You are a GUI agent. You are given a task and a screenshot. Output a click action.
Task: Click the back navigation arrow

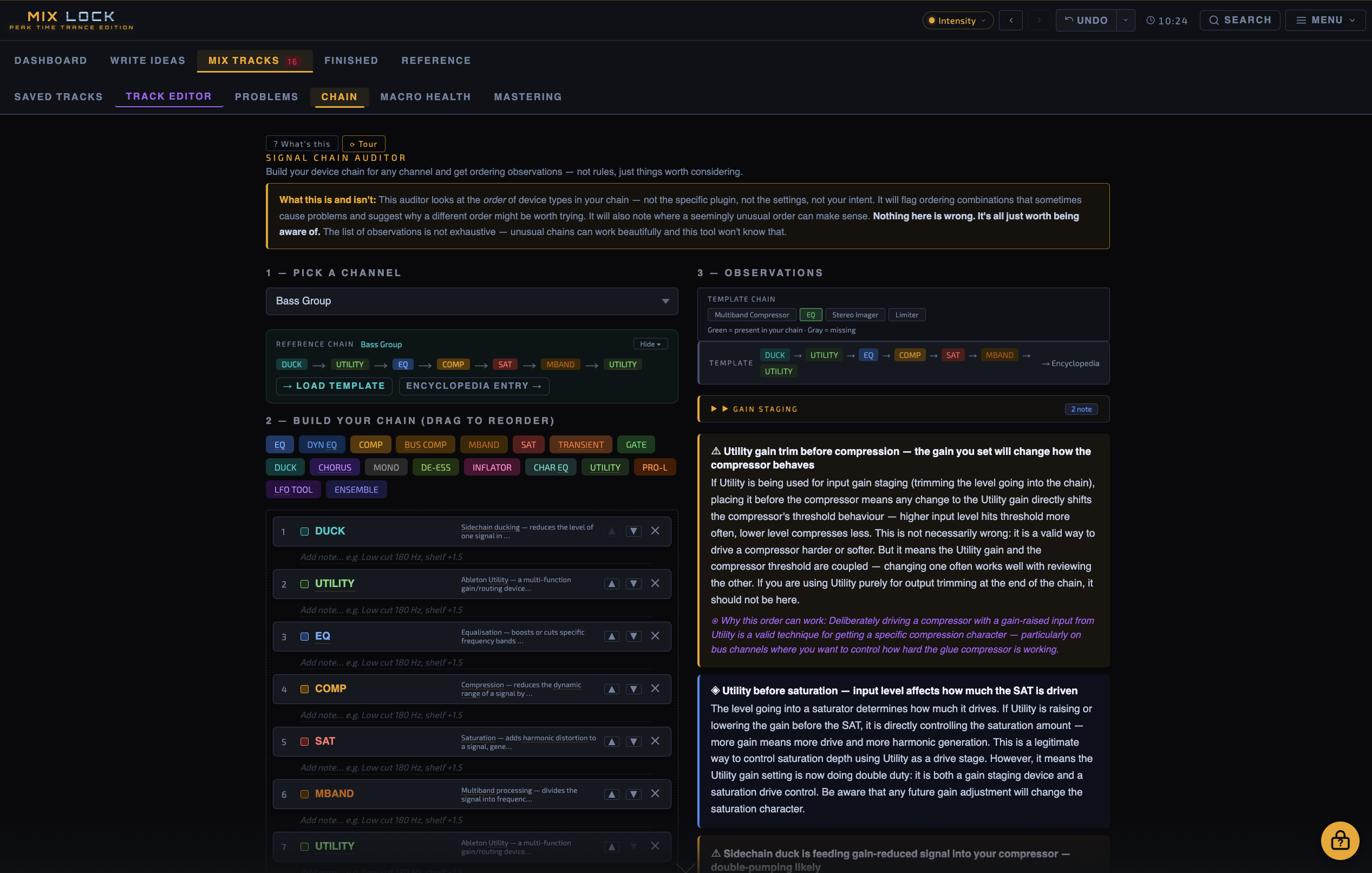pos(1011,20)
